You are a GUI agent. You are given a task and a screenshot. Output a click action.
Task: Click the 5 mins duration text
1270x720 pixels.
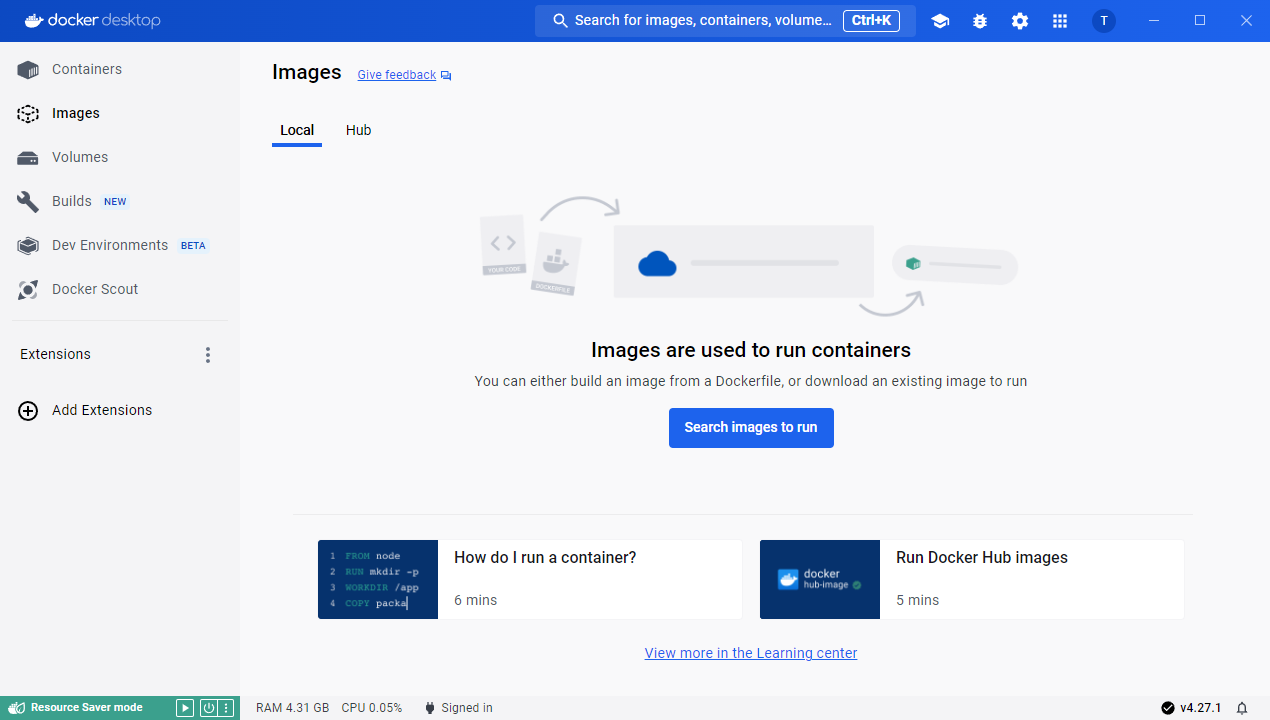917,601
